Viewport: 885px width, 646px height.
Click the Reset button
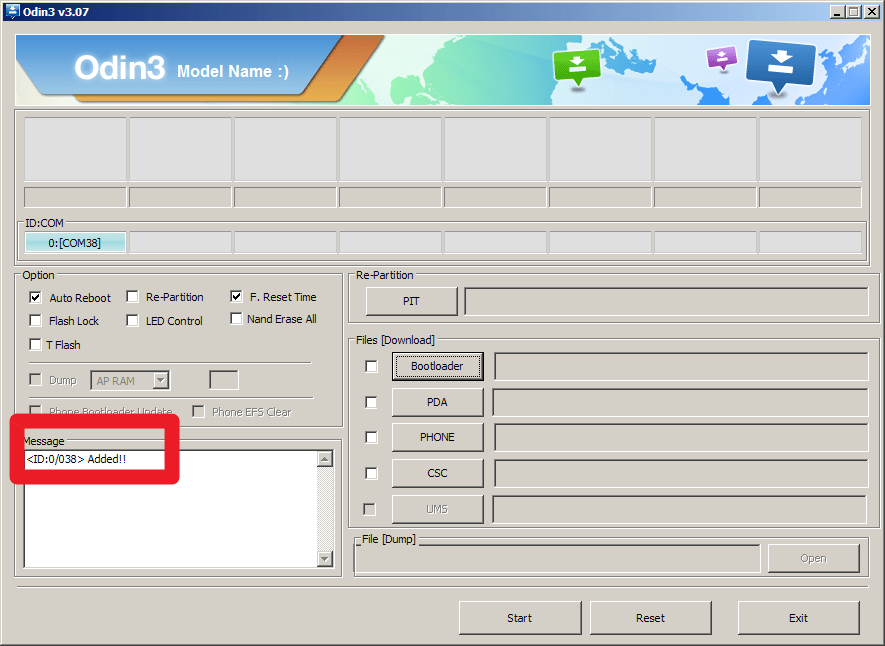point(651,618)
